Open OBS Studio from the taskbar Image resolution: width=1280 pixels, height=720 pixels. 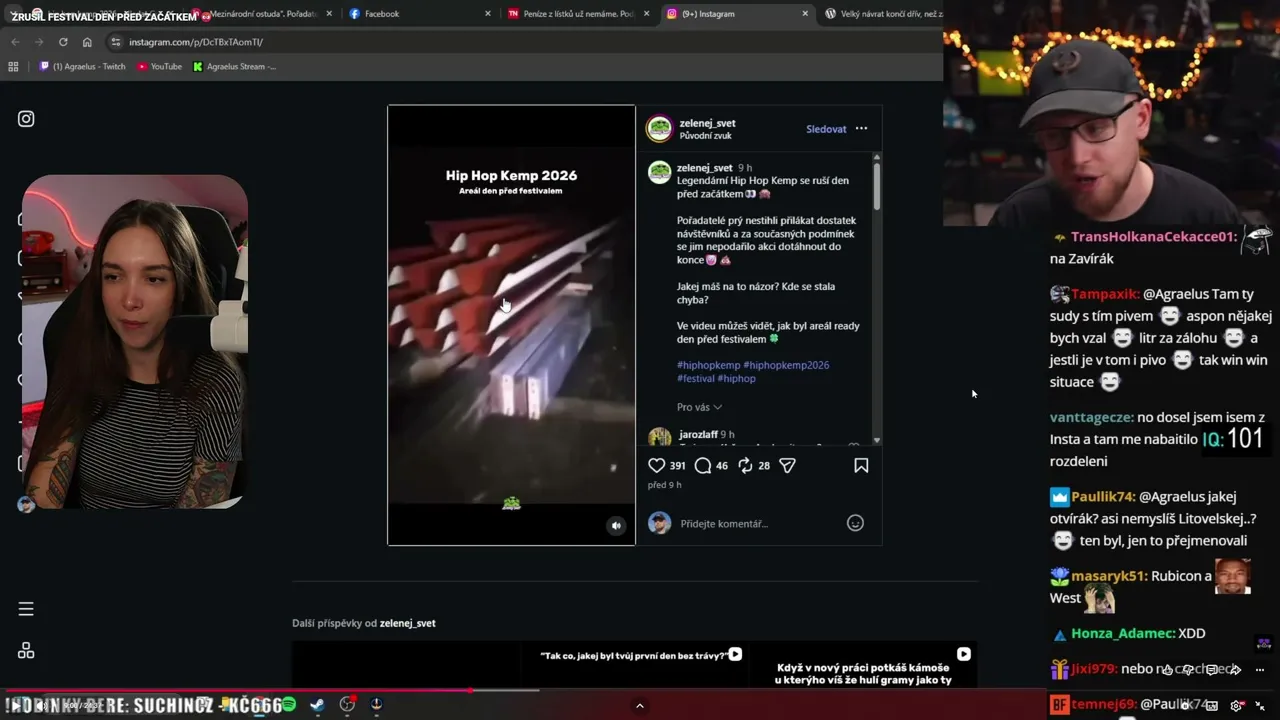tap(347, 705)
